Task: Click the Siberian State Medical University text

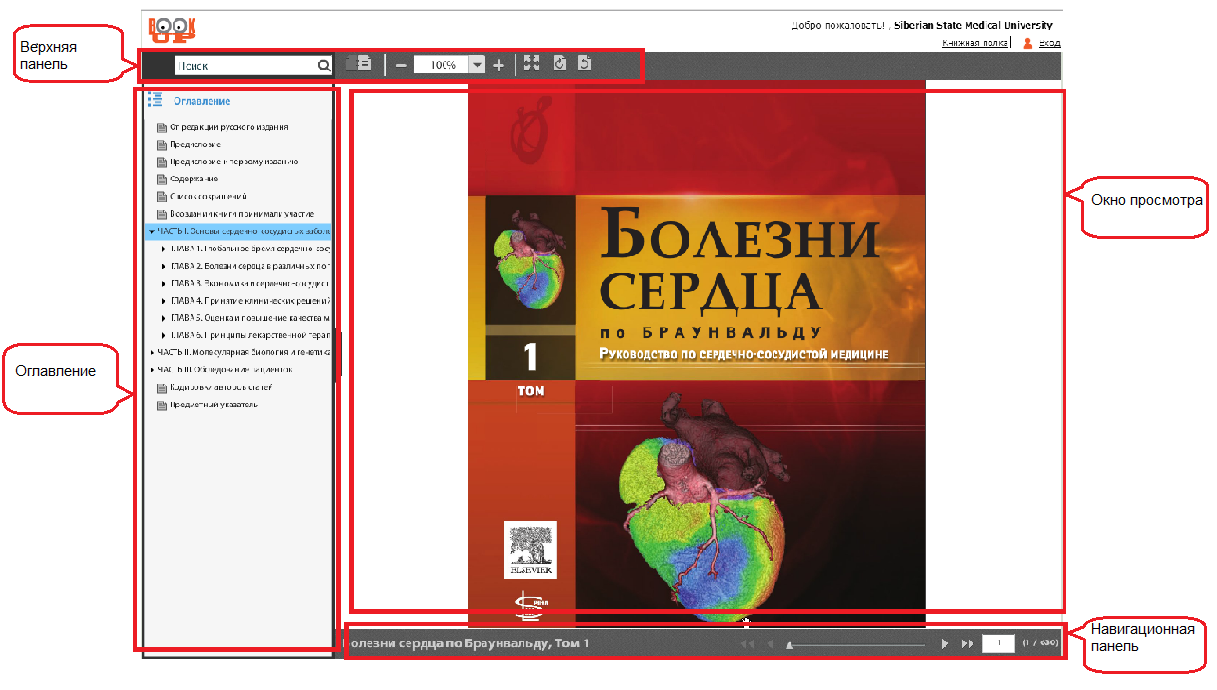Action: [x=973, y=26]
